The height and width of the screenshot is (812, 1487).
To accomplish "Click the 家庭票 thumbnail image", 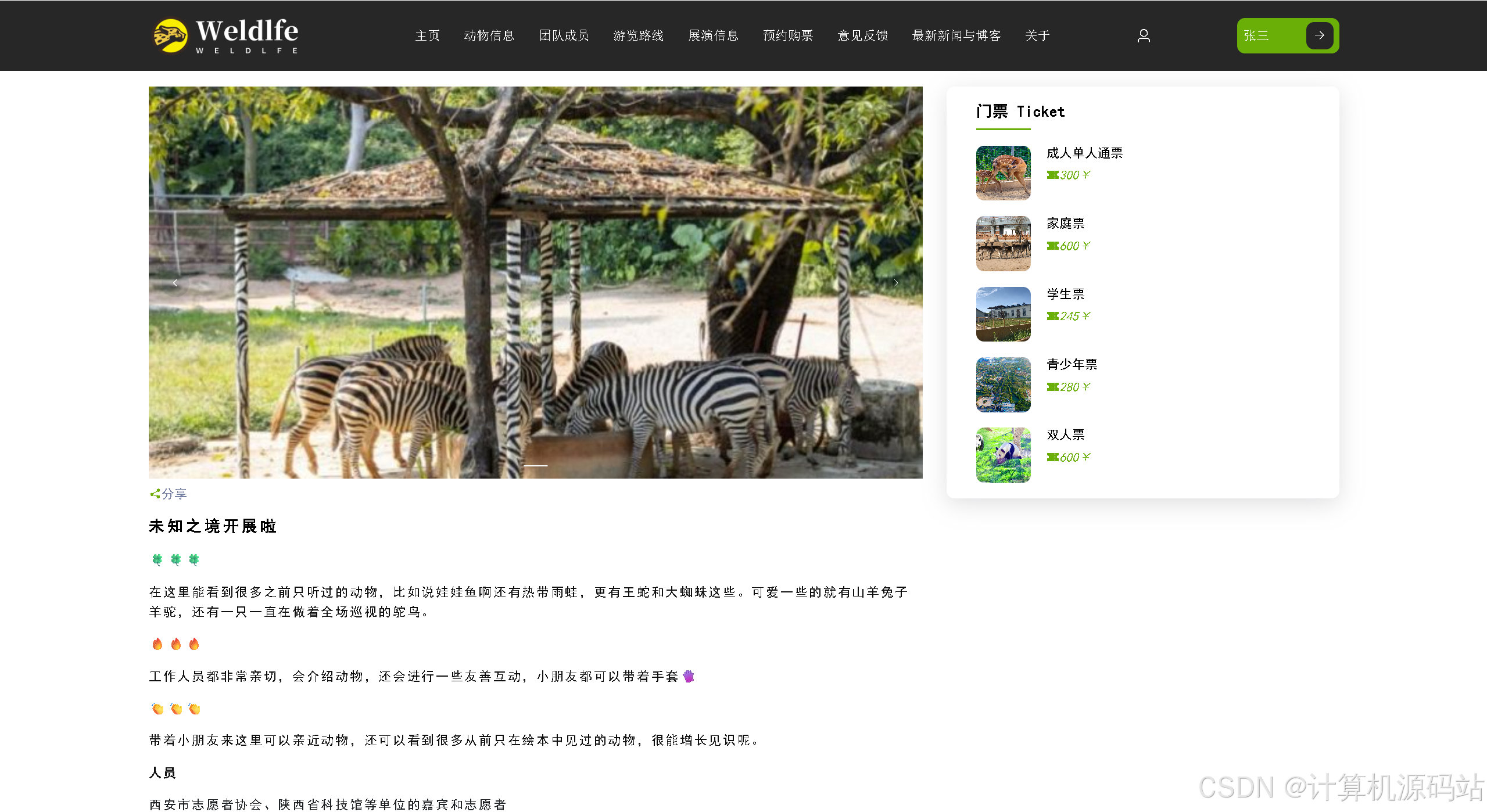I will click(x=1003, y=243).
